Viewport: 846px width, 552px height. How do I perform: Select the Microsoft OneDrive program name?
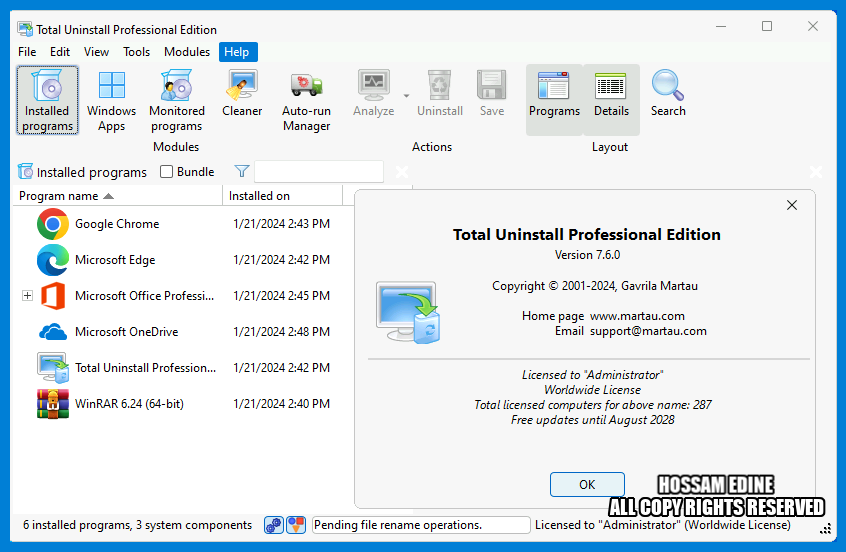(126, 331)
